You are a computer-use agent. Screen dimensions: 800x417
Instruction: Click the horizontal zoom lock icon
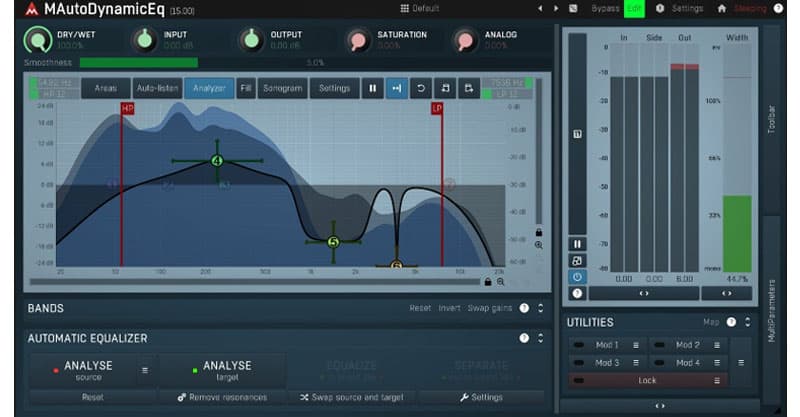[488, 282]
